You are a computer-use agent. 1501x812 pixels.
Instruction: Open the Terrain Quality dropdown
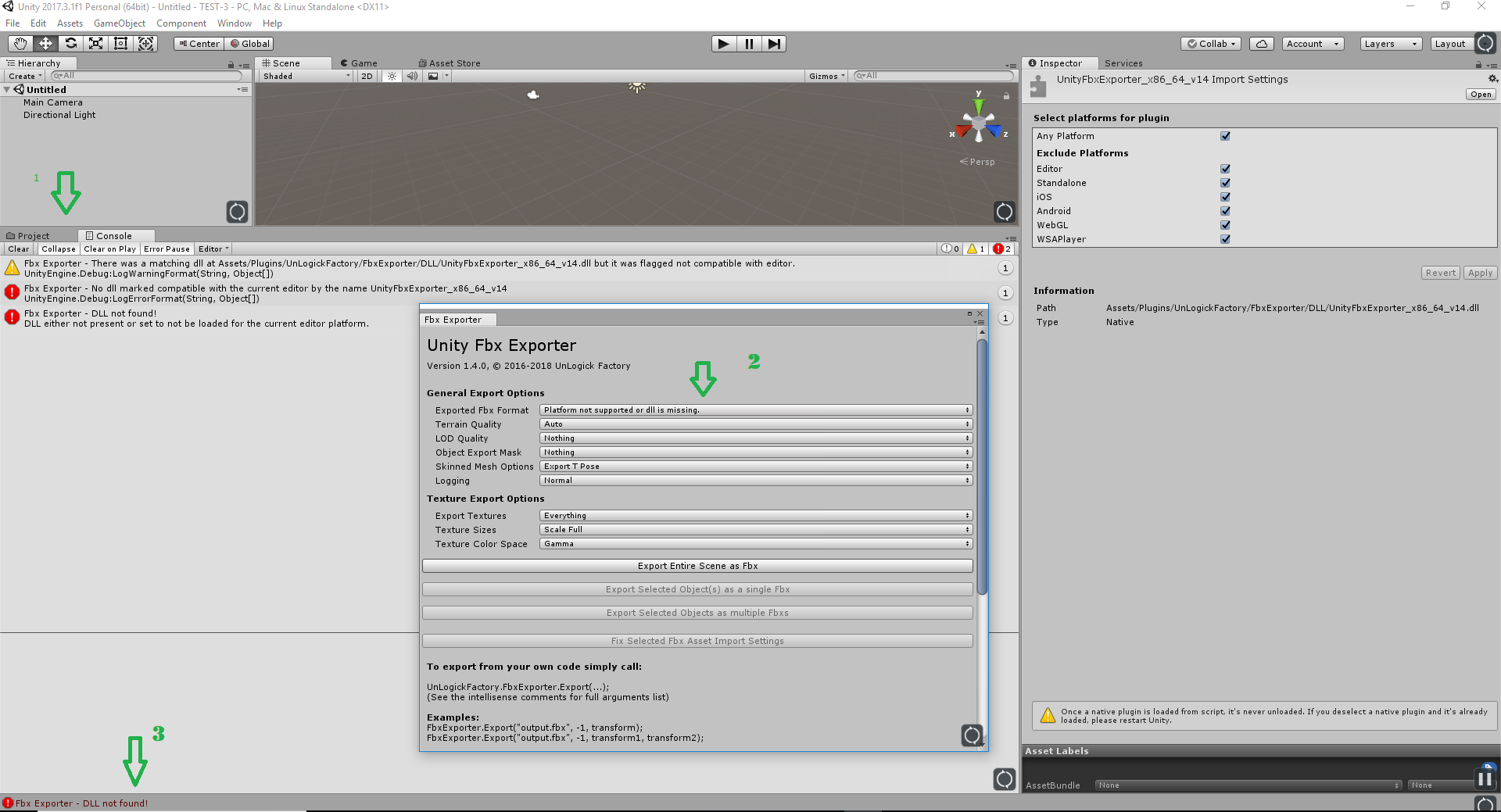pos(754,424)
